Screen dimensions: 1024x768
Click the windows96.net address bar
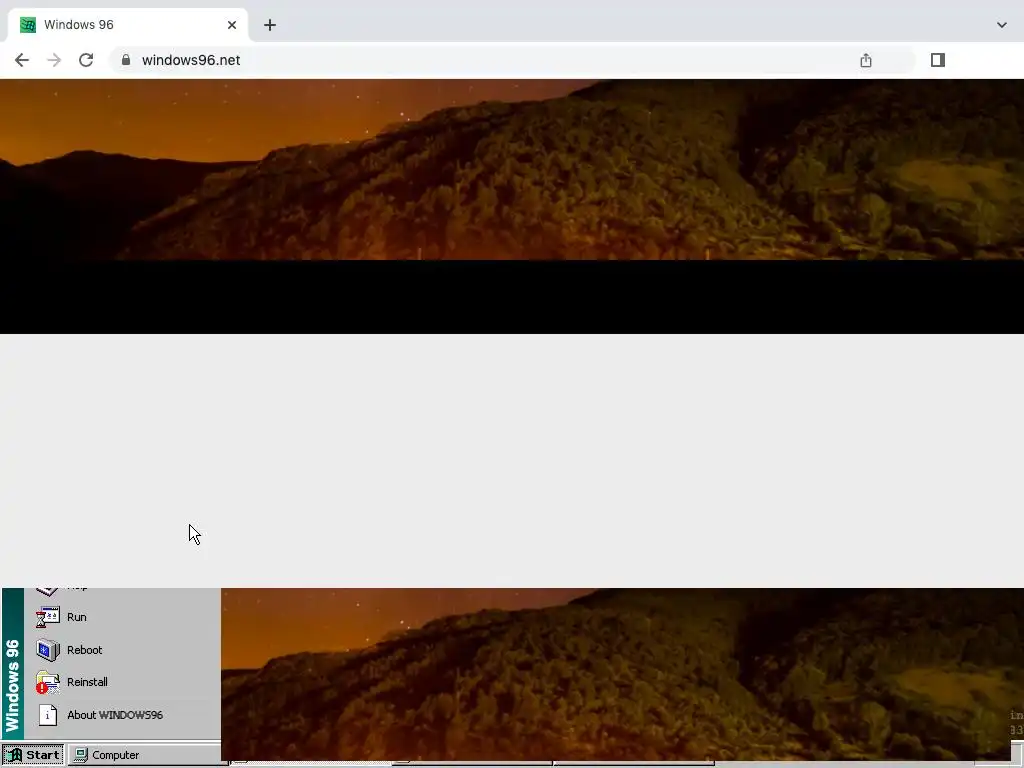[x=512, y=60]
